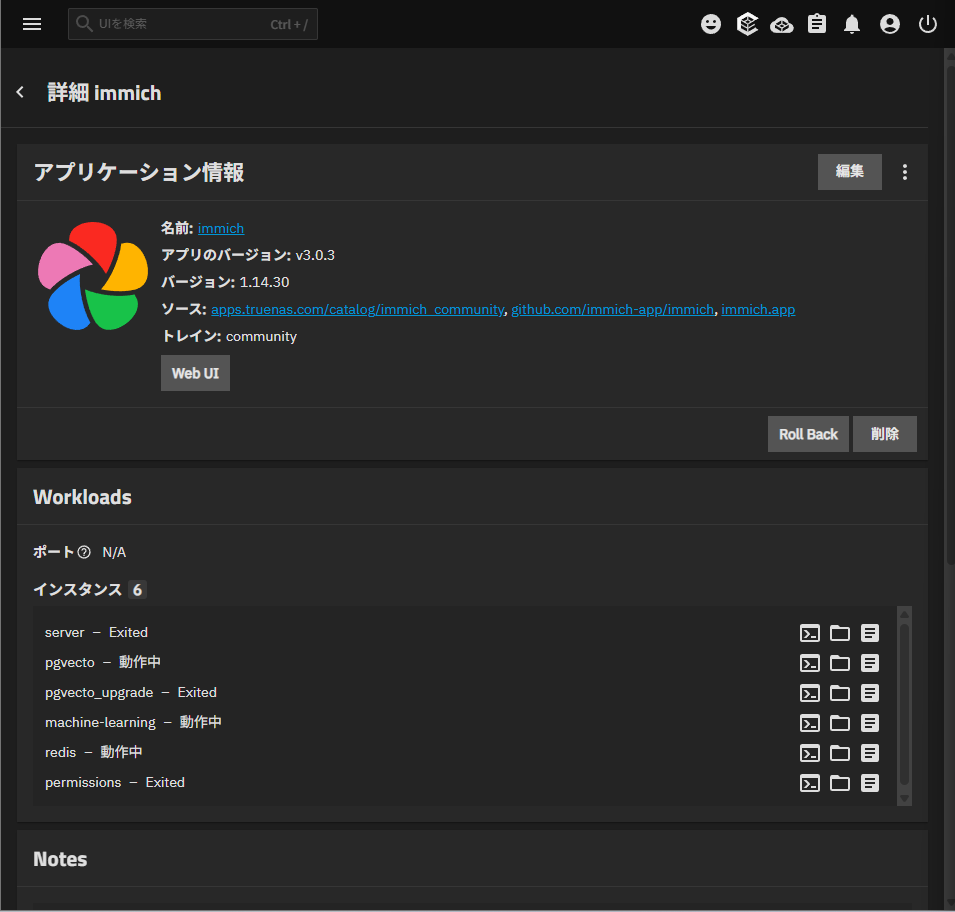This screenshot has width=955, height=912.
Task: View logs for the pgvecto instance
Action: 870,663
